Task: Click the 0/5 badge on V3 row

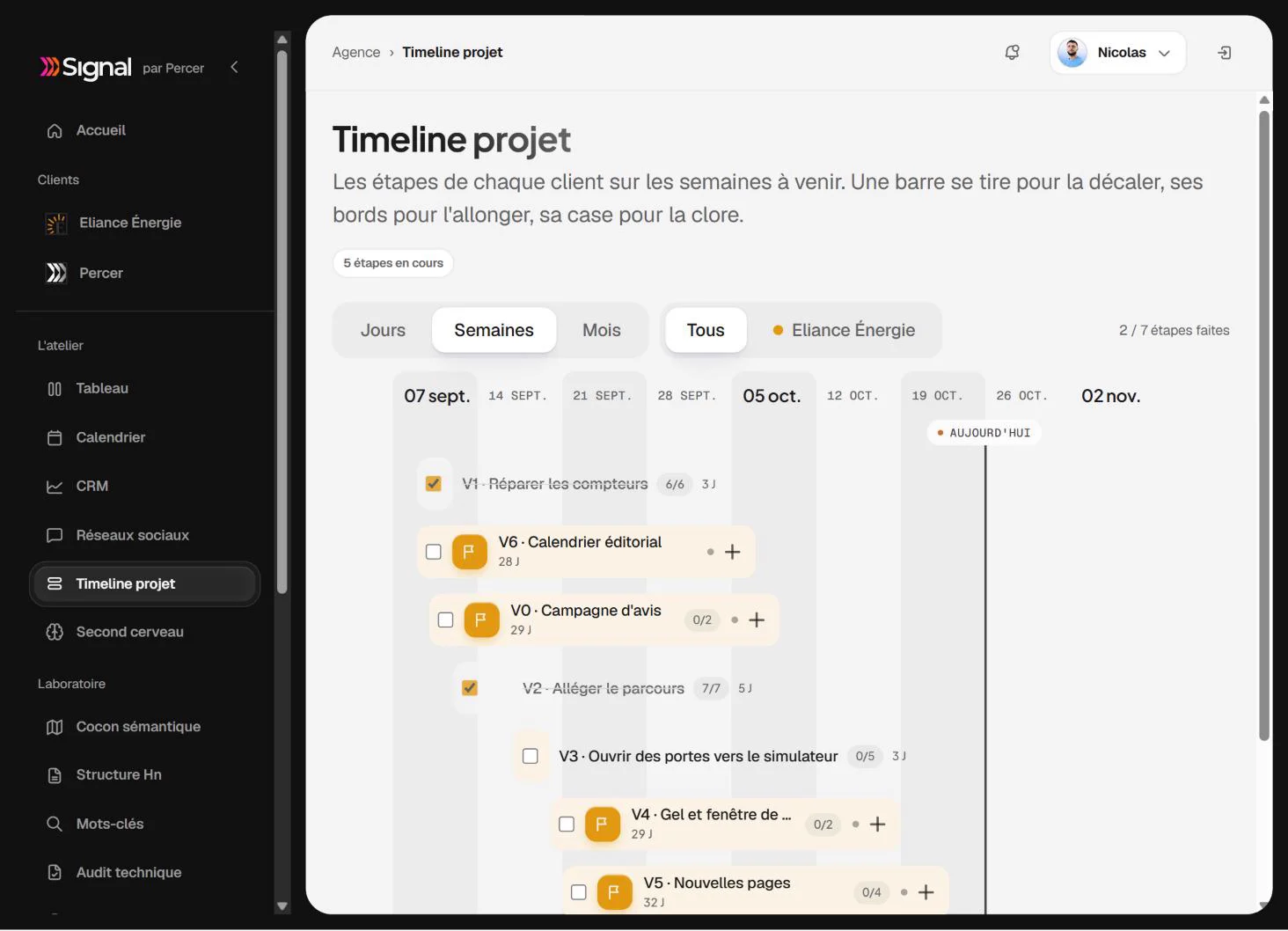Action: point(865,756)
